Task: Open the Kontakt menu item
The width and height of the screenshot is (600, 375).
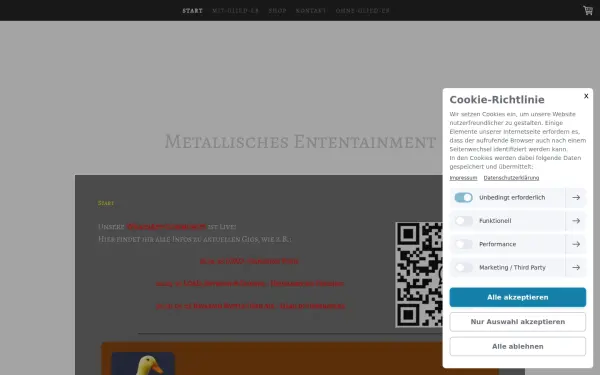Action: click(x=311, y=11)
